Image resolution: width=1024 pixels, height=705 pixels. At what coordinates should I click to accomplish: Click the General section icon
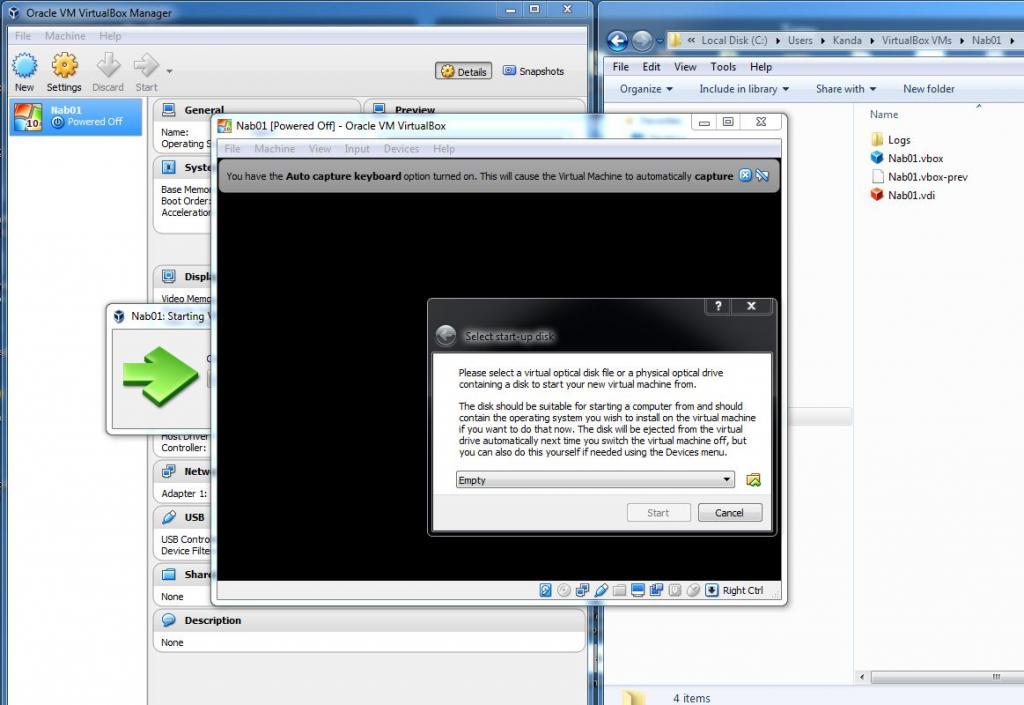pos(168,110)
